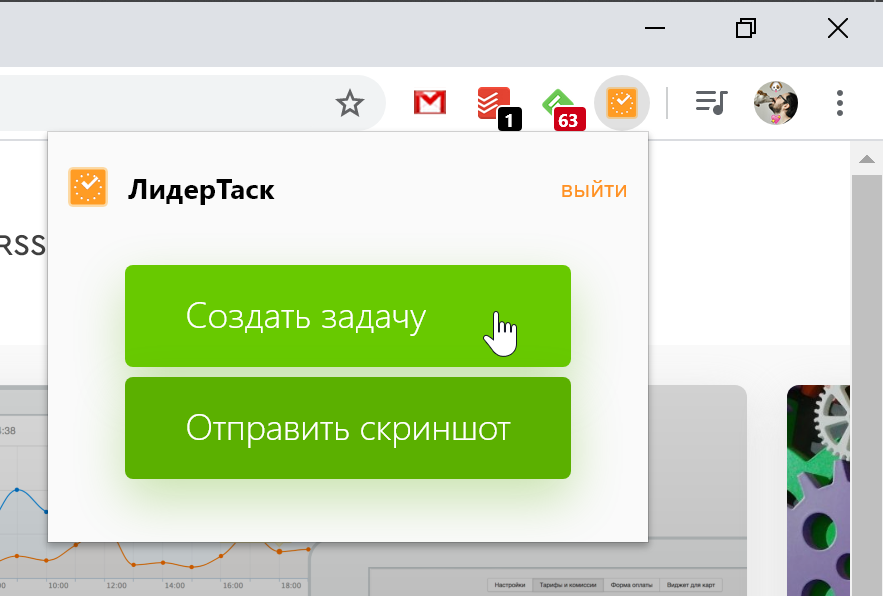Image resolution: width=883 pixels, height=596 pixels.
Task: Open the Feedly extension showing 63
Action: [563, 109]
